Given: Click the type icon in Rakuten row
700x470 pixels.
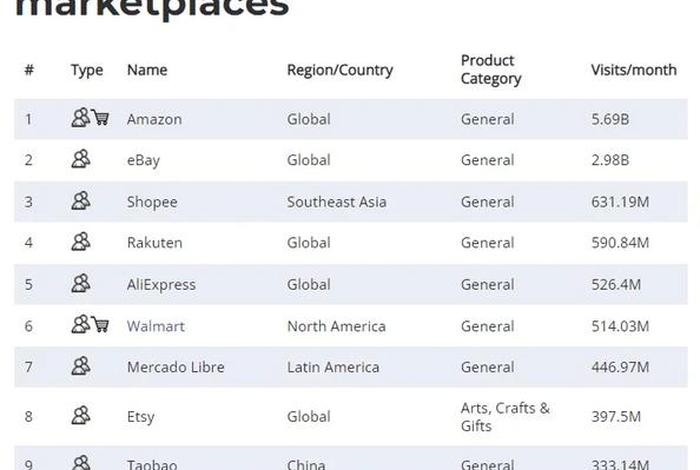Looking at the screenshot, I should [80, 242].
